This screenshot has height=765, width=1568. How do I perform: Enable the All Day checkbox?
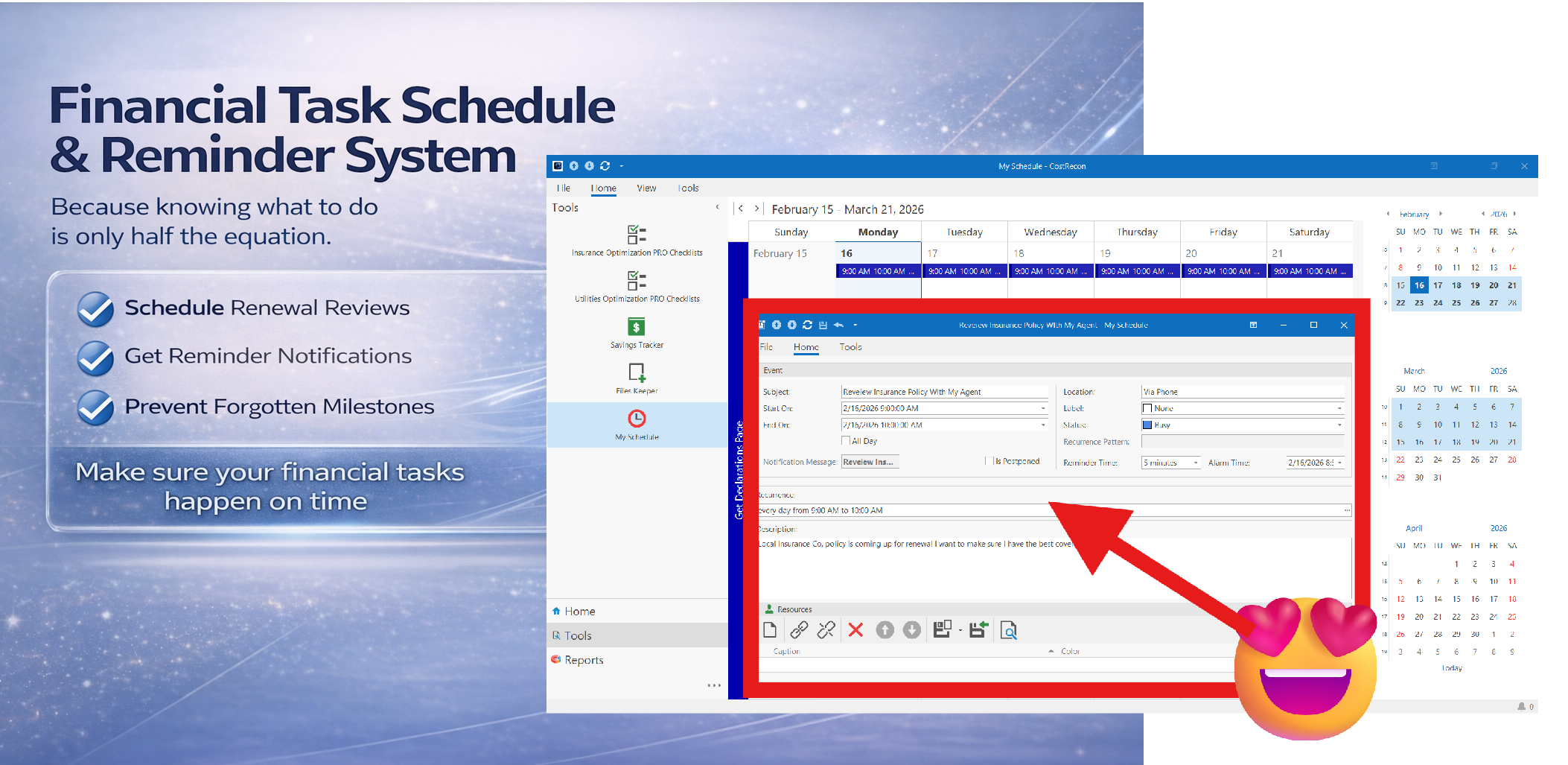click(846, 441)
